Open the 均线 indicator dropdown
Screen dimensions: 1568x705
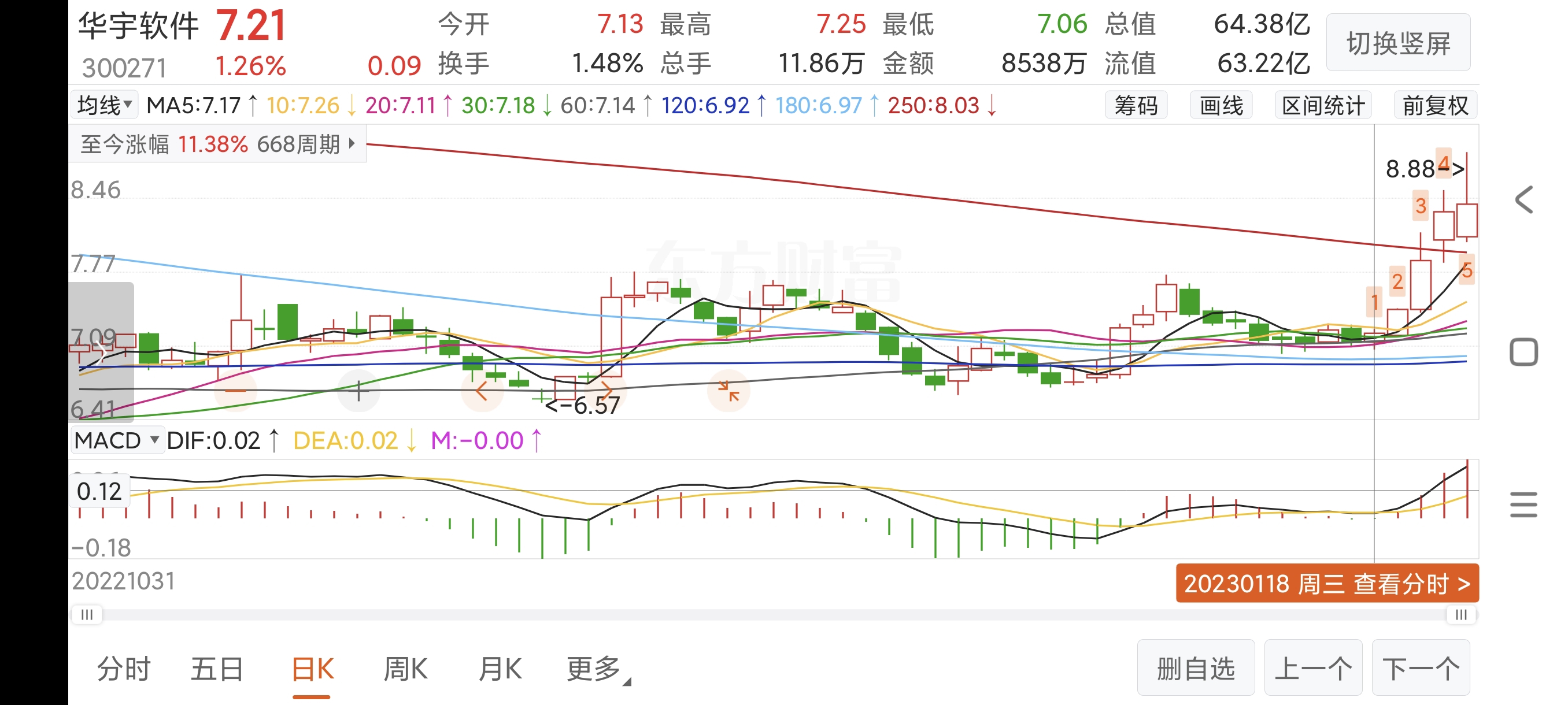pyautogui.click(x=104, y=106)
